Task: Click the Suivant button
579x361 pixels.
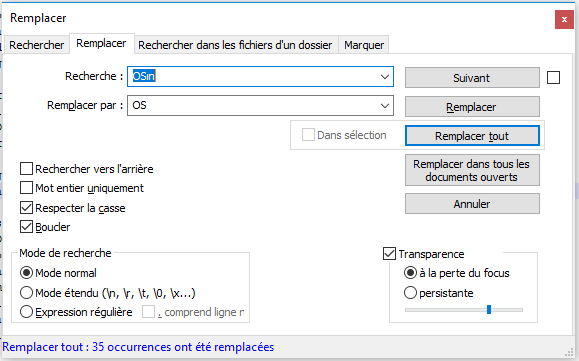Action: 472,78
